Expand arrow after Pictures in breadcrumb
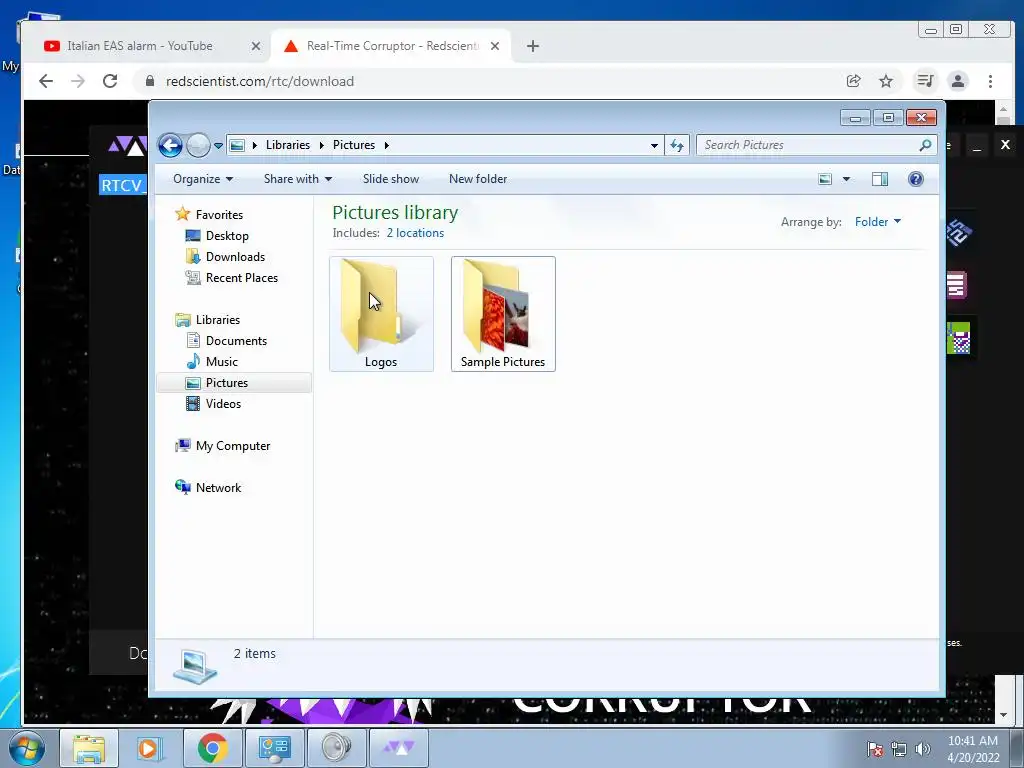Image resolution: width=1024 pixels, height=768 pixels. (x=387, y=145)
